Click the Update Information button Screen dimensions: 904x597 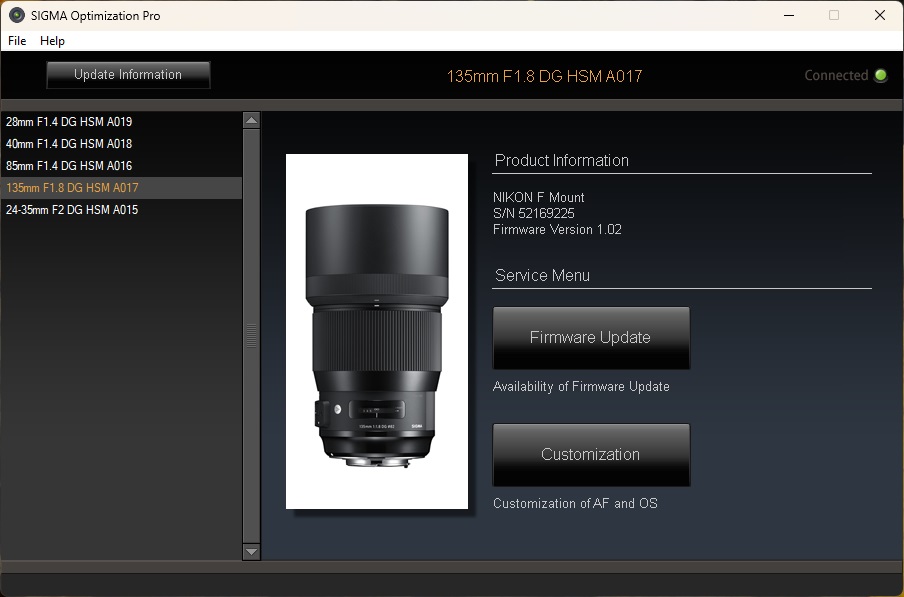pos(128,75)
